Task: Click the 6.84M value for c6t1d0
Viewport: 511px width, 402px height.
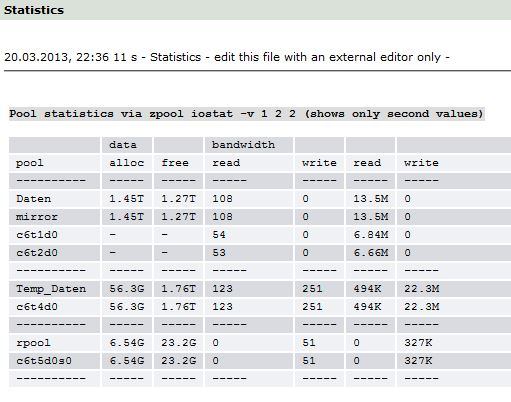Action: tap(371, 235)
